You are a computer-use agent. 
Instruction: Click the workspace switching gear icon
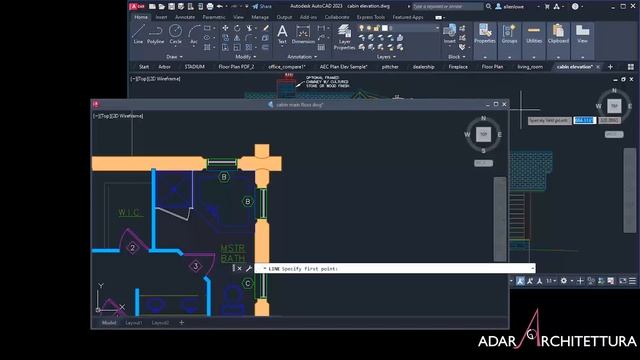pos(564,281)
